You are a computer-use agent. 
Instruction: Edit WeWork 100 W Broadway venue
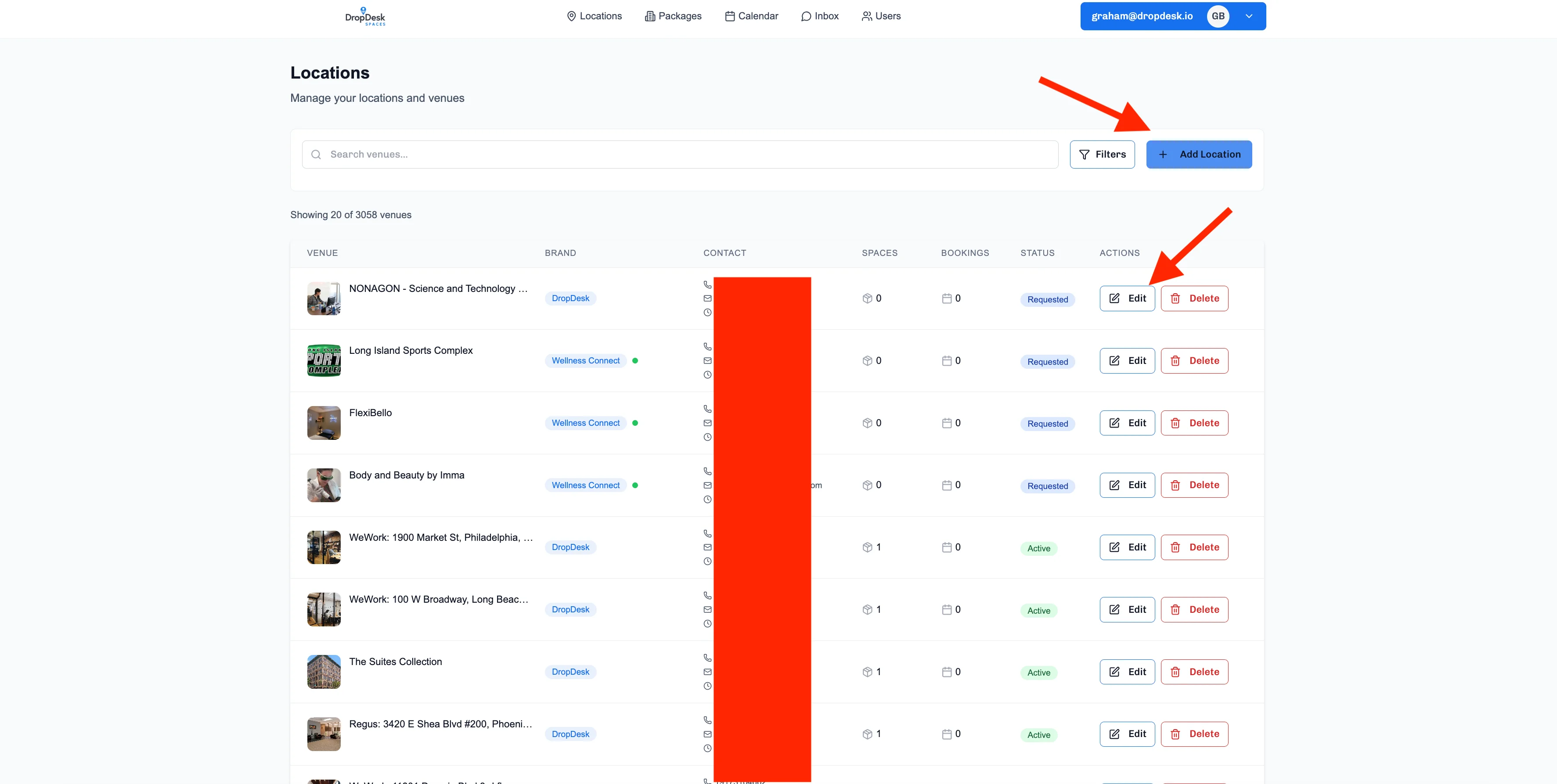[1127, 610]
